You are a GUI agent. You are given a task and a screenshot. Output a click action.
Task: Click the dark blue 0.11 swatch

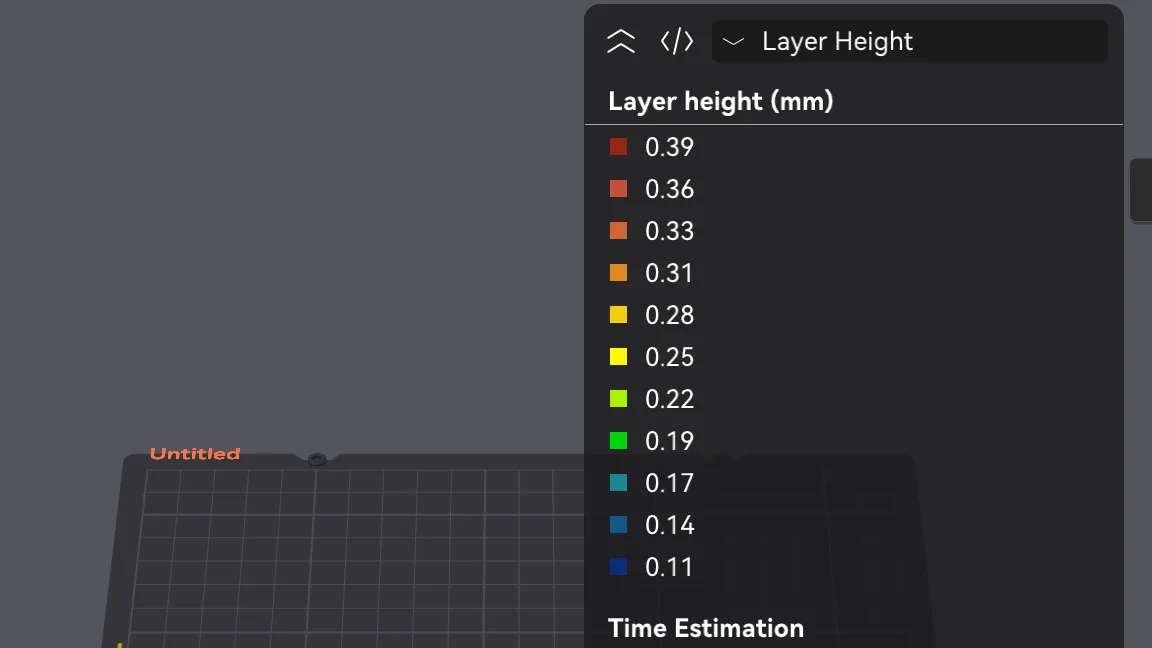click(x=619, y=566)
